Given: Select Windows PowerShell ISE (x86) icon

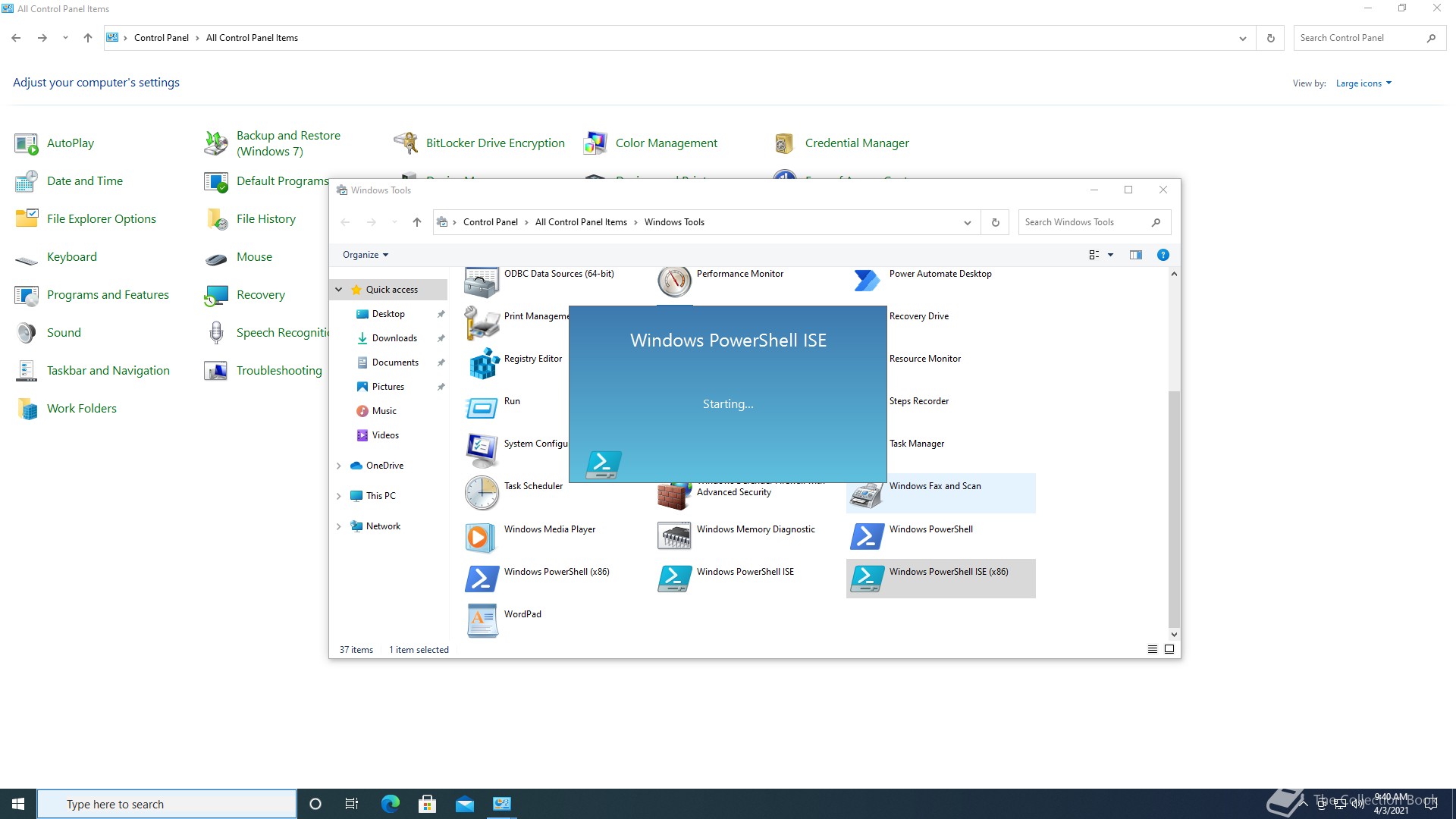Looking at the screenshot, I should point(867,579).
